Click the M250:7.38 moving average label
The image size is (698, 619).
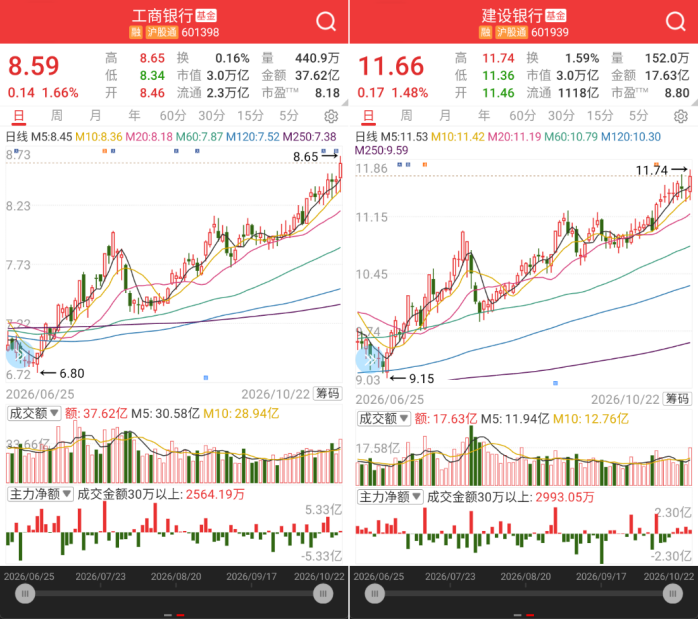[x=309, y=137]
